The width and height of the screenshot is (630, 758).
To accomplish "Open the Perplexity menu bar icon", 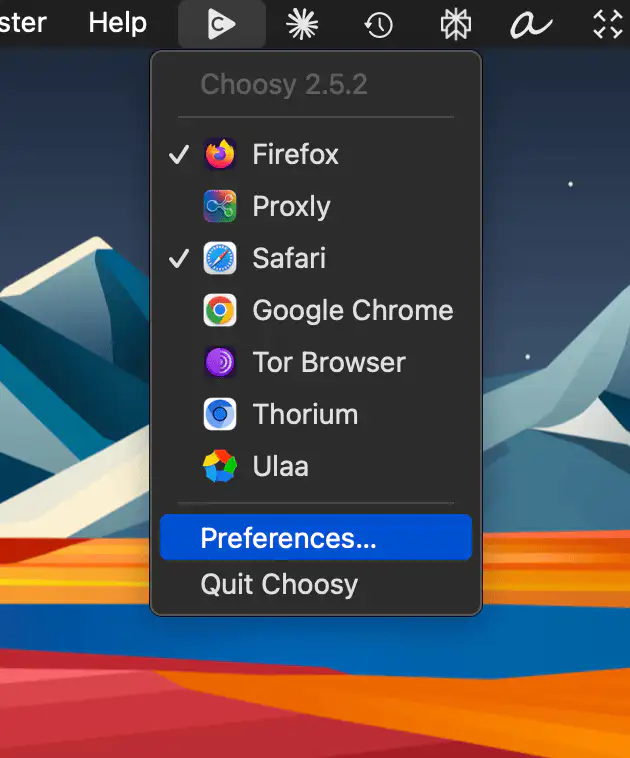I will pyautogui.click(x=456, y=24).
